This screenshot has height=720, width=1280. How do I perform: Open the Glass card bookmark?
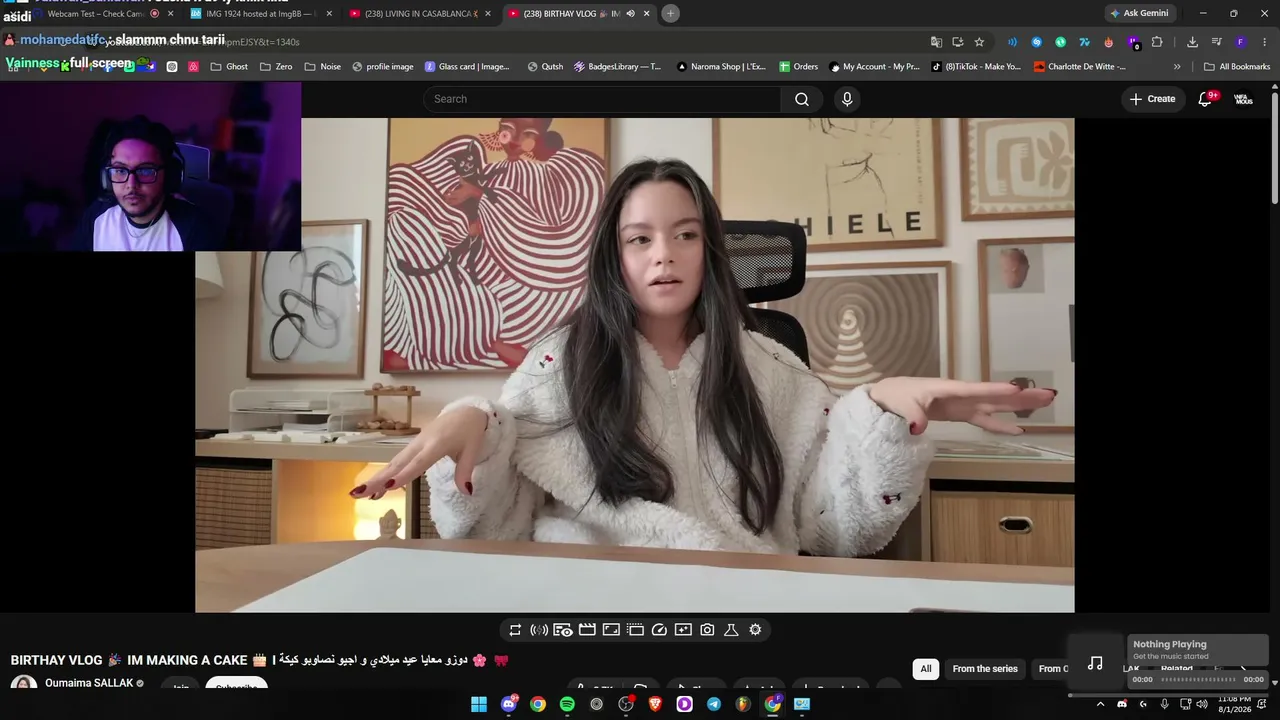coord(467,67)
